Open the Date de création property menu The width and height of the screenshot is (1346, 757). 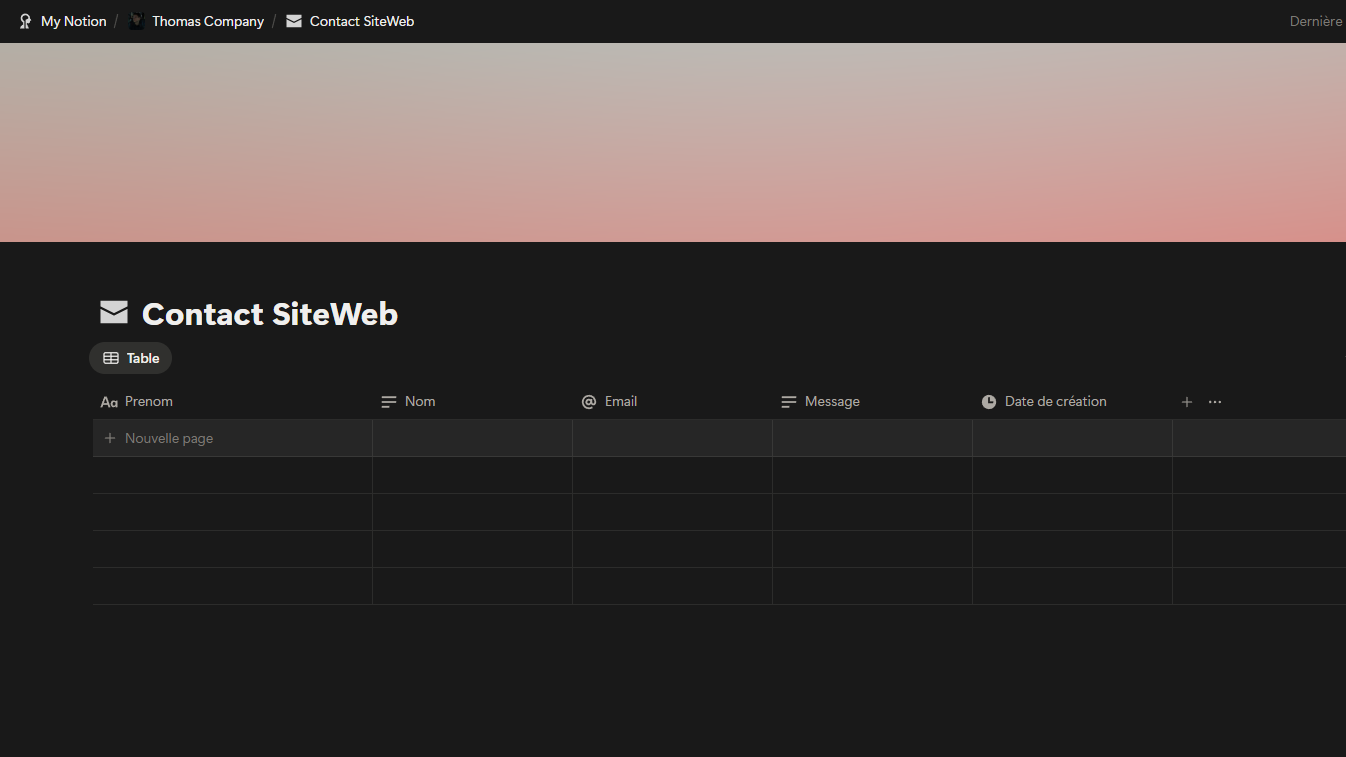[1055, 401]
